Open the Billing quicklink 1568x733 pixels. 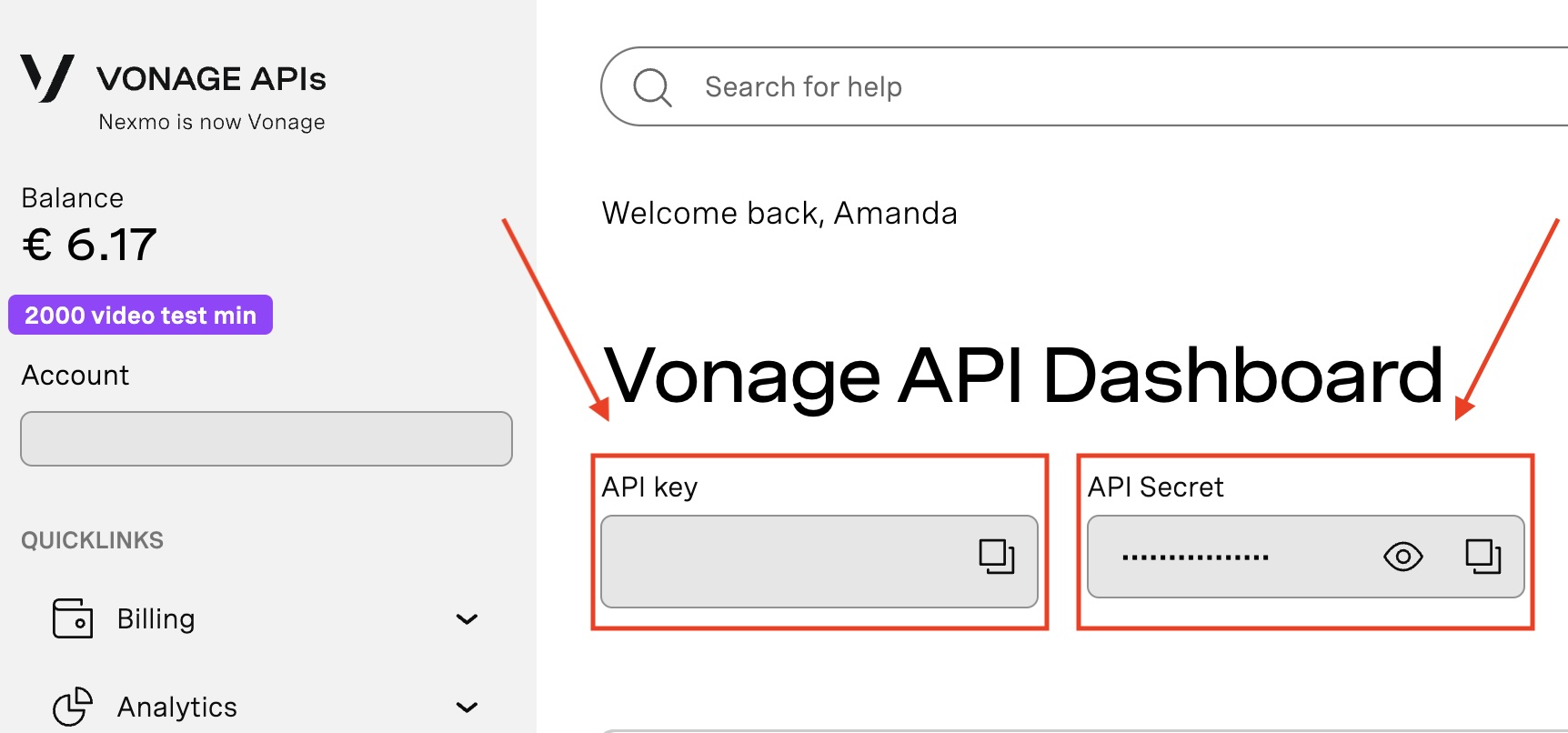pyautogui.click(x=266, y=619)
